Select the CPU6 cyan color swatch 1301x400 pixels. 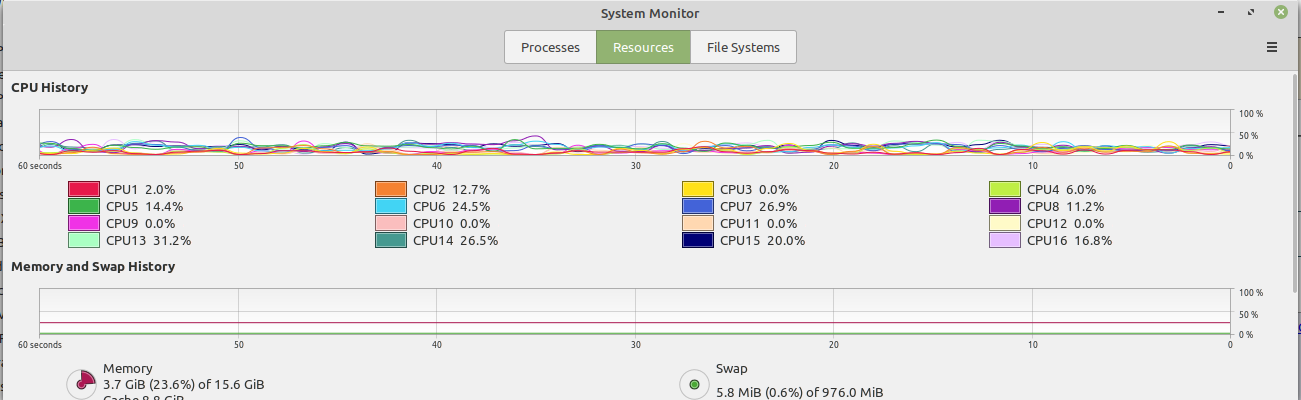pyautogui.click(x=391, y=206)
